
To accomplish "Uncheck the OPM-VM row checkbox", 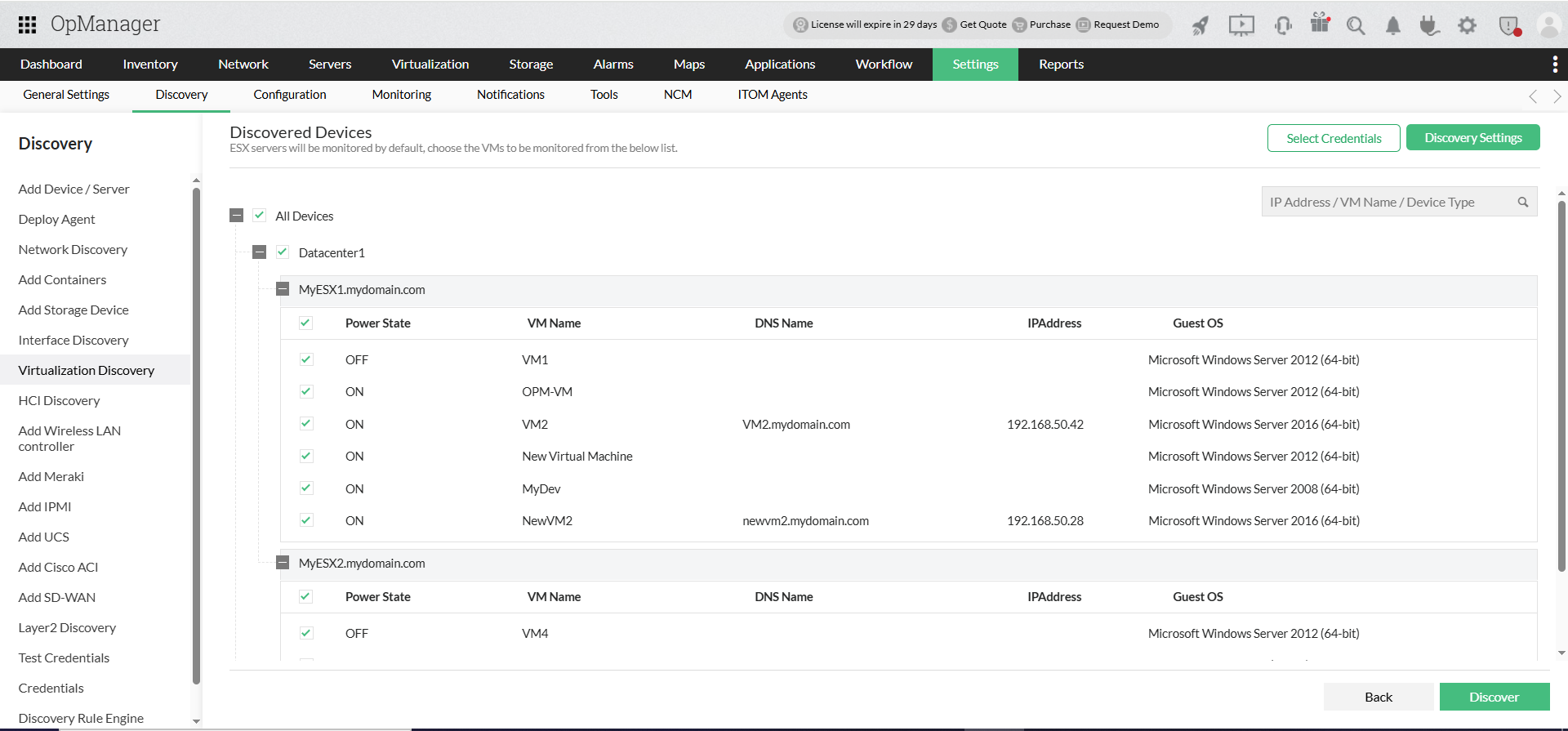I will tap(306, 391).
